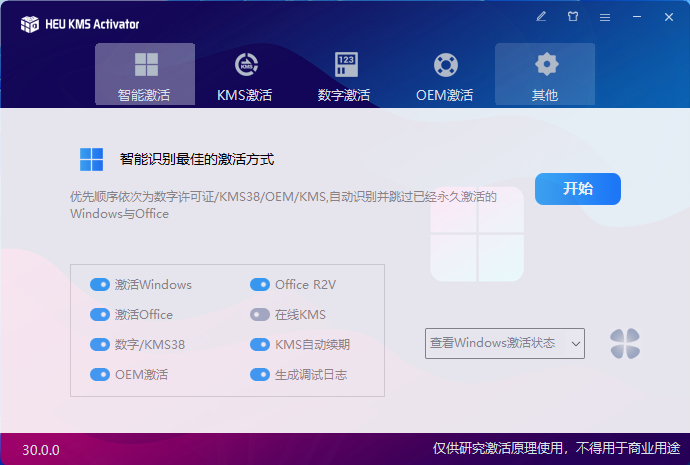This screenshot has width=690, height=465.
Task: Select the OEM激活 lifebuoy tab
Action: click(445, 75)
